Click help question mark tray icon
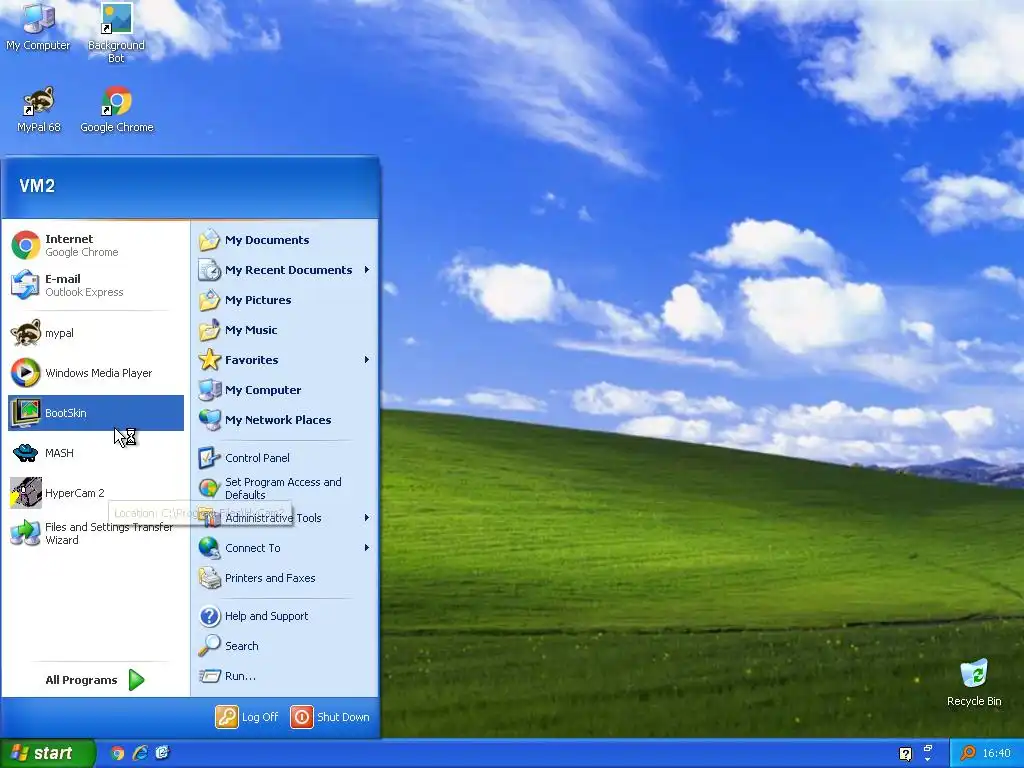Viewport: 1024px width, 768px height. (x=906, y=754)
